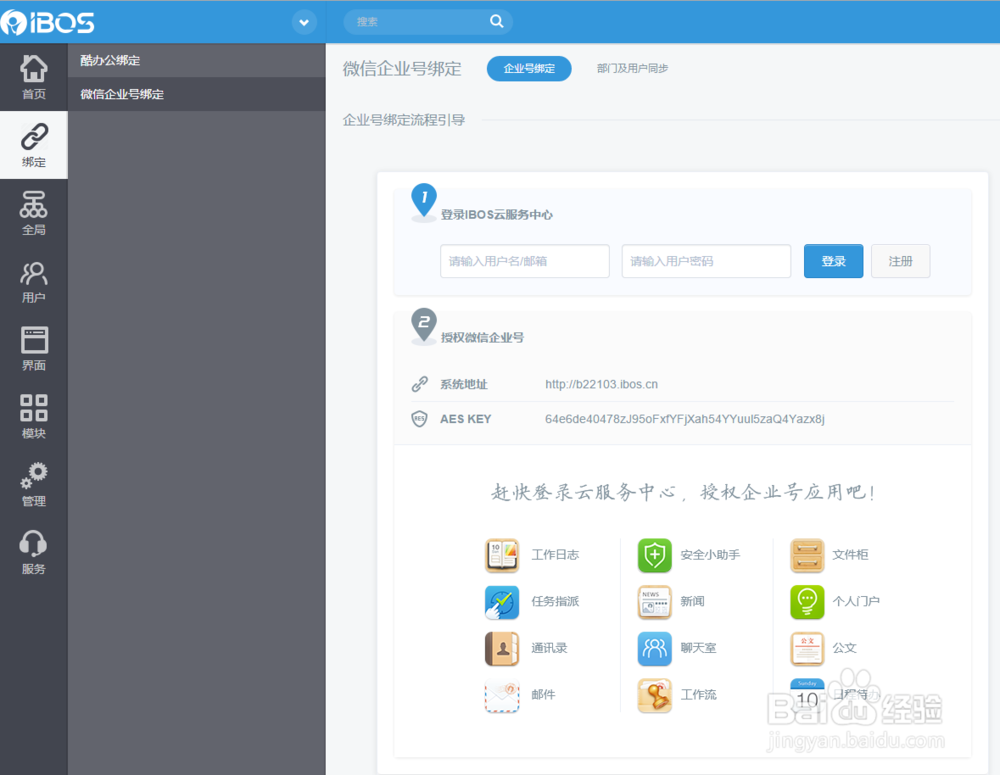Click the 新闻 news icon
Screen dimensions: 1000x775
pos(654,602)
